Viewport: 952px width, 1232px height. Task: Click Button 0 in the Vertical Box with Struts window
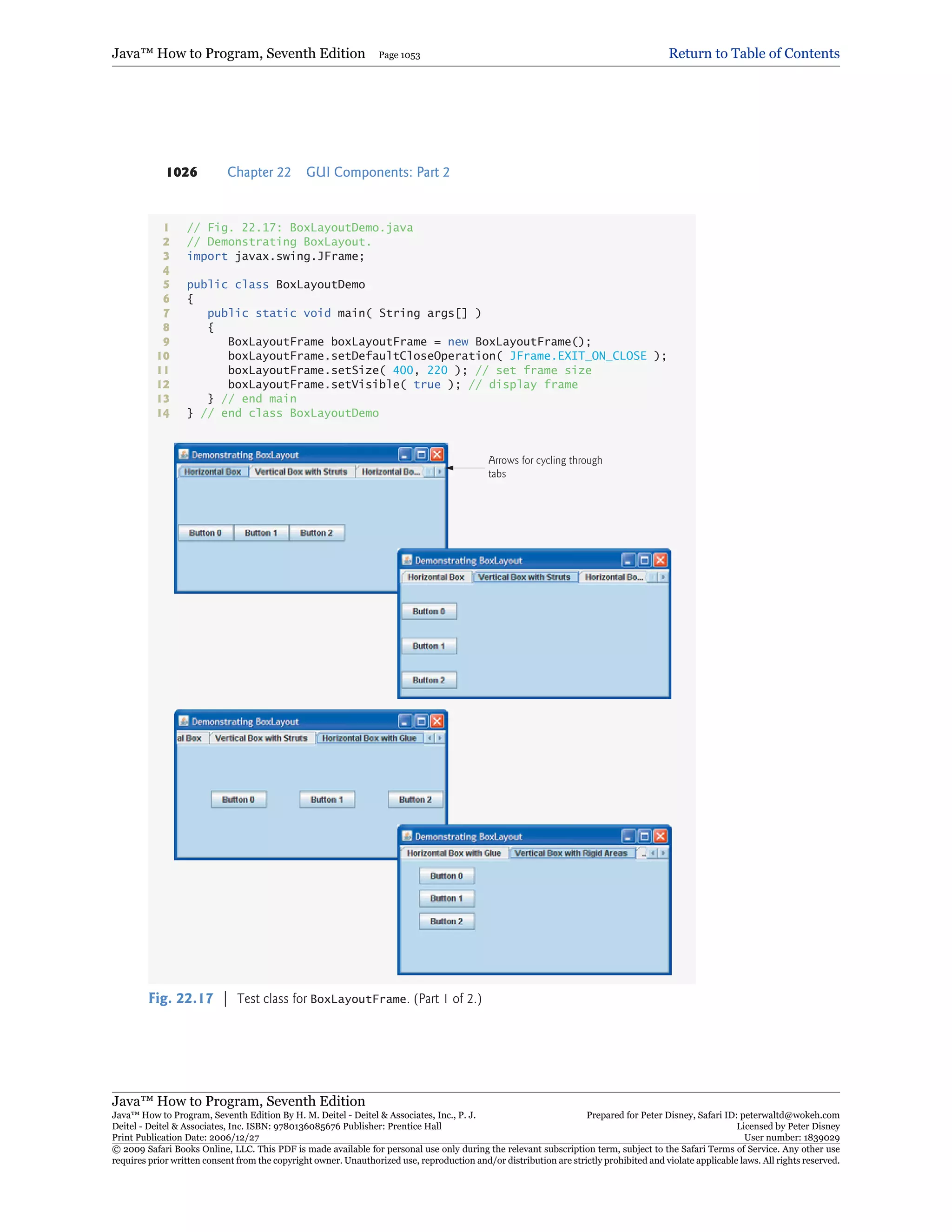[429, 611]
